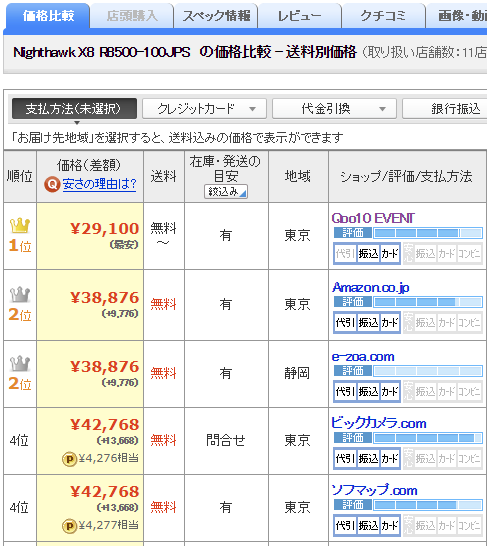Viewport: 487px width, 546px height.
Task: Click the ショップ/評価/支払方法 column header
Action: 406,177
